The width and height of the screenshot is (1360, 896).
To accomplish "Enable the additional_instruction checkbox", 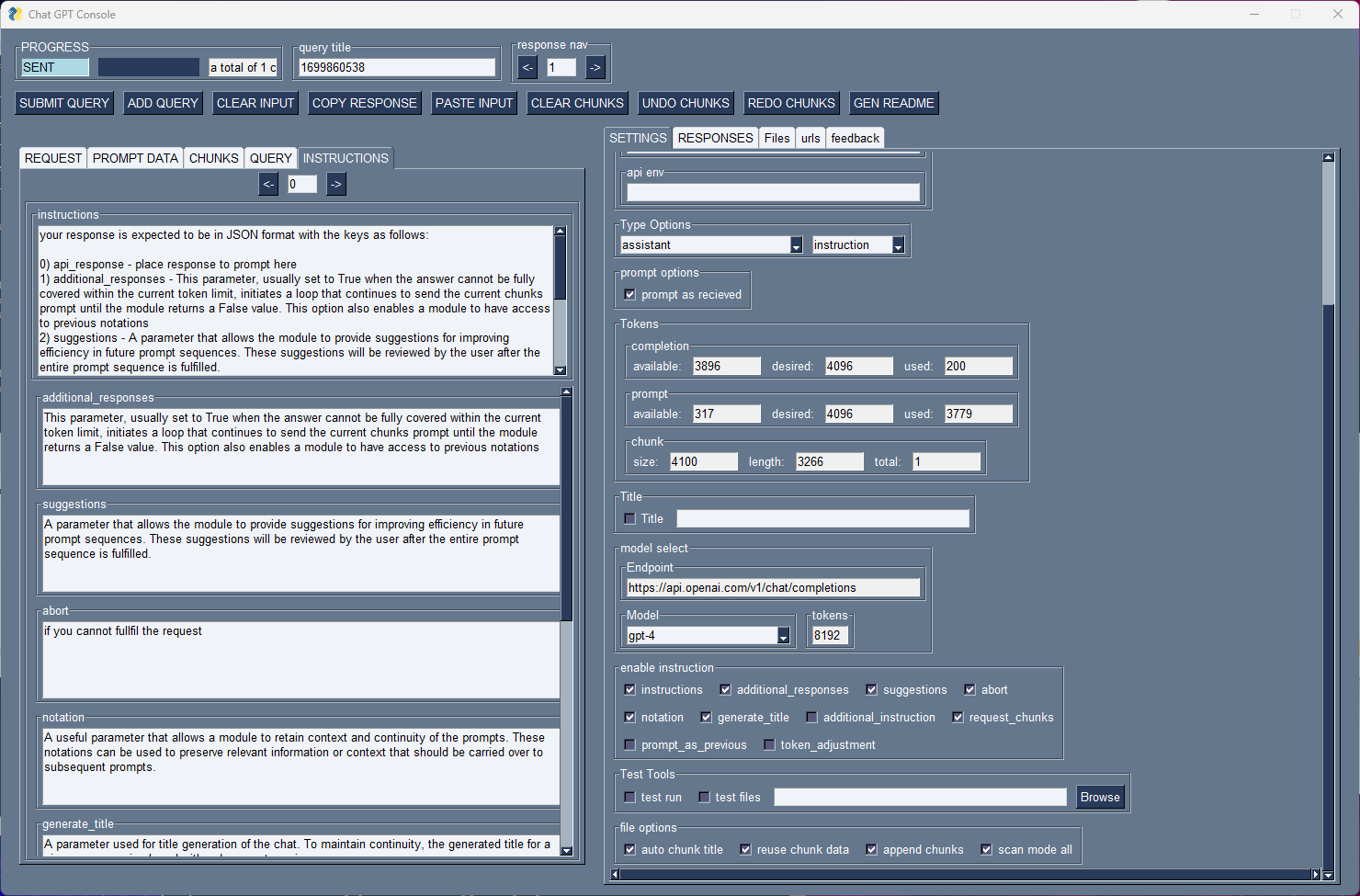I will point(811,718).
